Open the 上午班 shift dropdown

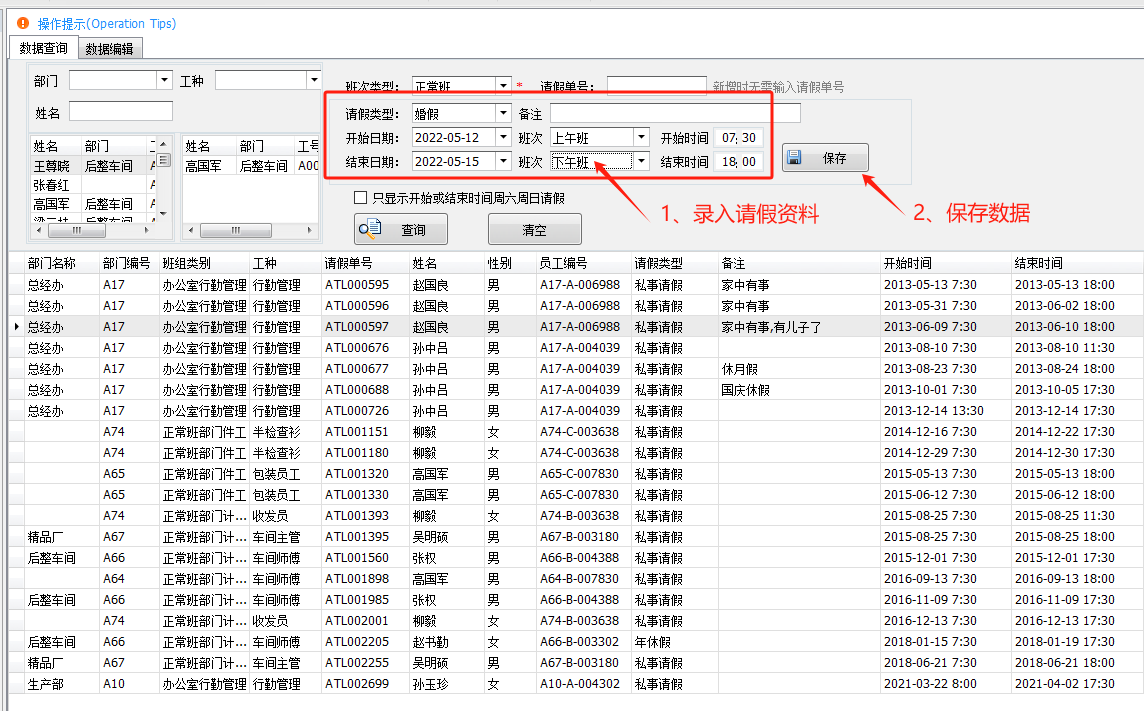(641, 137)
